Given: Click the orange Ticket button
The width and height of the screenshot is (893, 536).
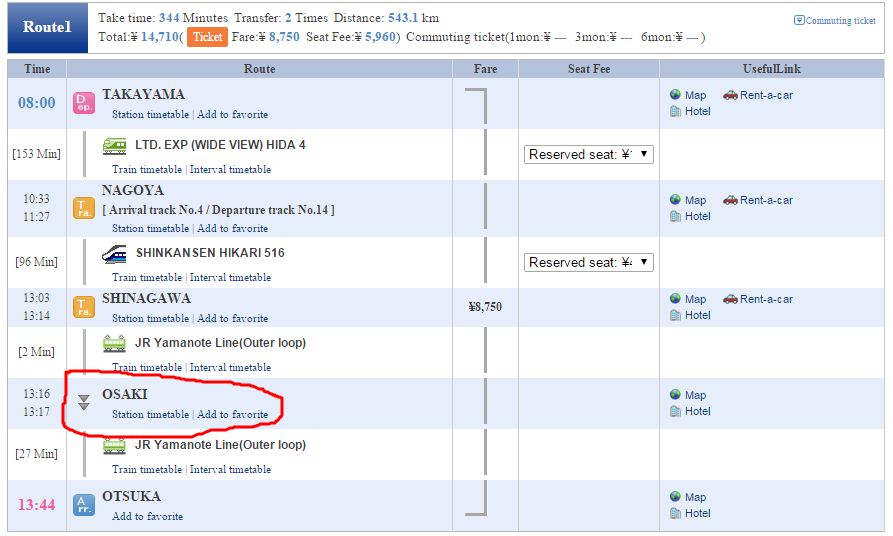Looking at the screenshot, I should coord(207,37).
